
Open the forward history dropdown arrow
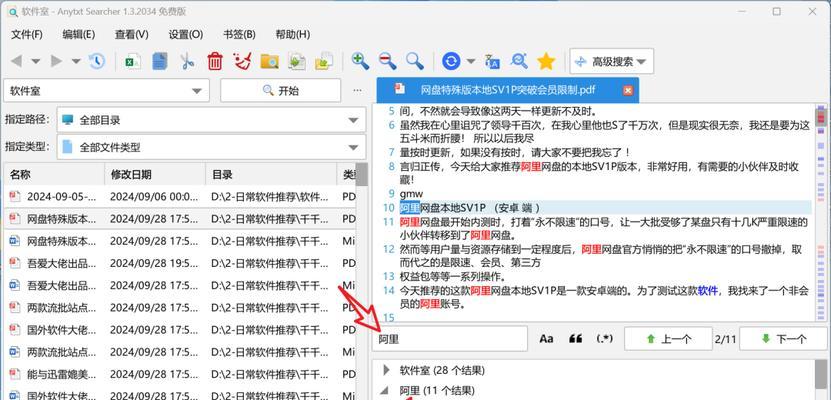pyautogui.click(x=76, y=61)
